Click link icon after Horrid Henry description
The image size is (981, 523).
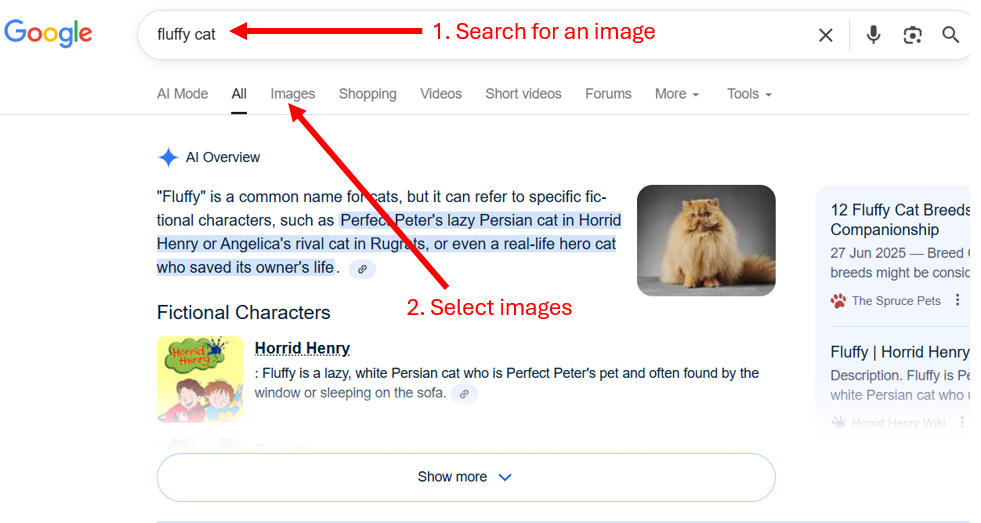click(x=463, y=394)
